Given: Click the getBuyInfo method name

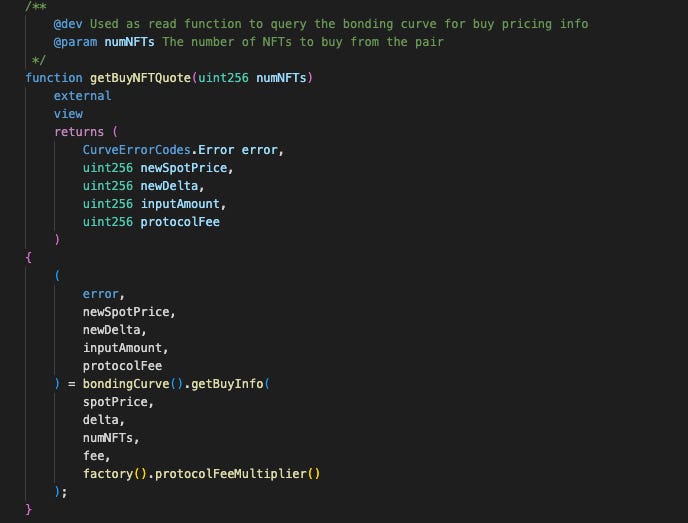Looking at the screenshot, I should click(227, 384).
